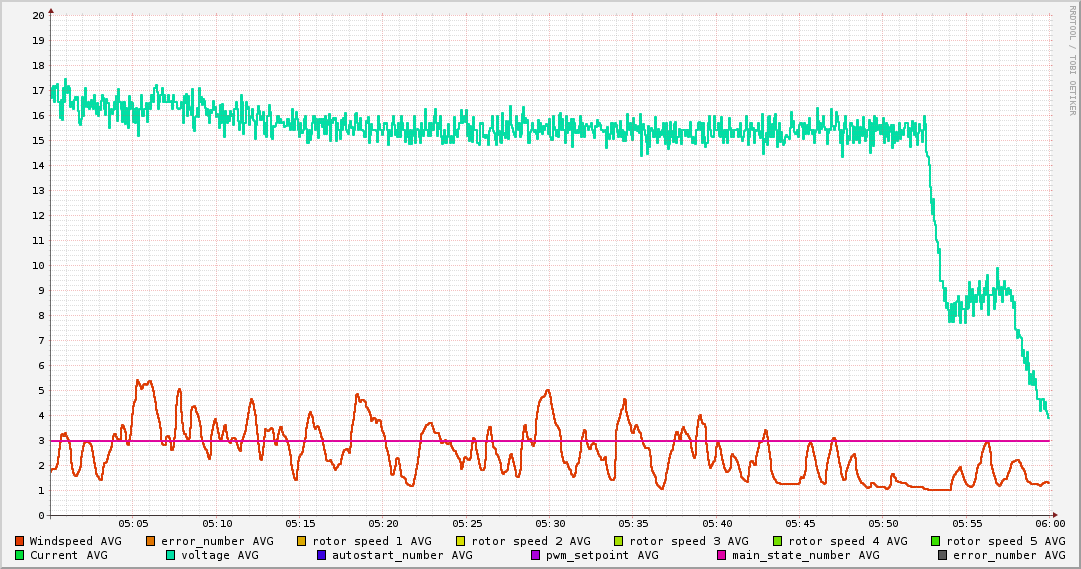Click the 20 value on the y-axis
The image size is (1081, 569).
[x=38, y=15]
